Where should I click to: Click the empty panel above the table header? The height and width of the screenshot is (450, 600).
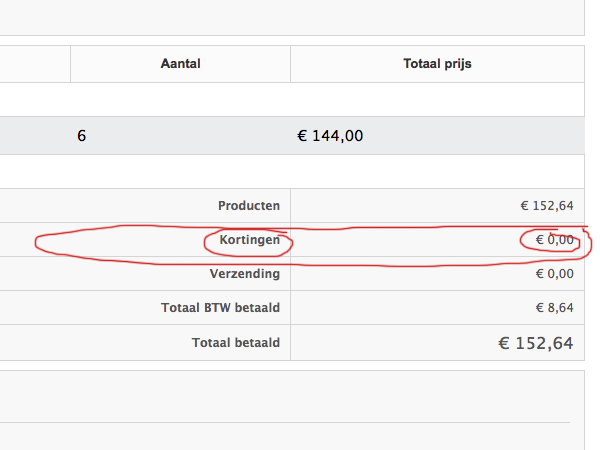(x=290, y=17)
